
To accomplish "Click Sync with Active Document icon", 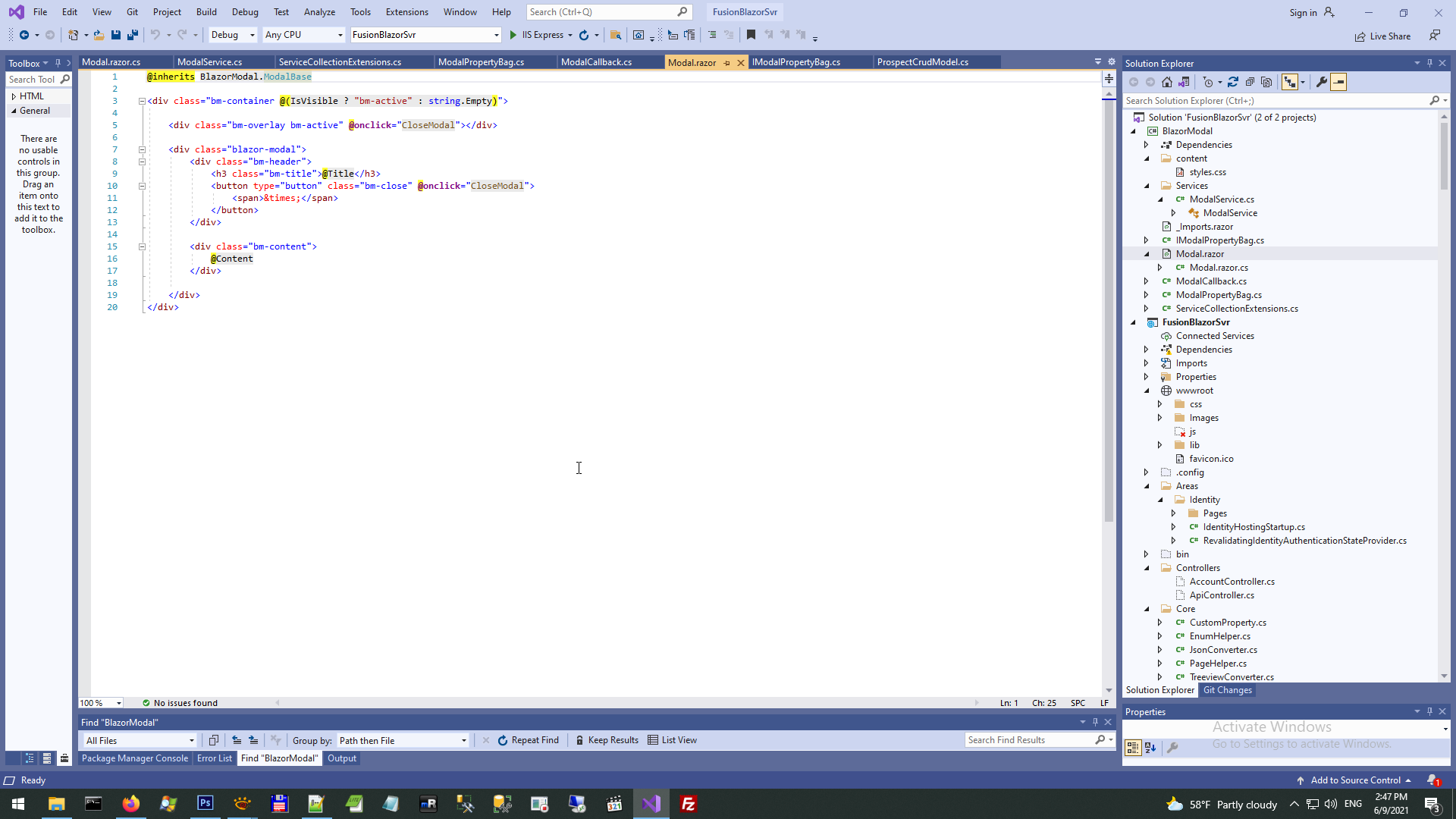I will [1233, 82].
